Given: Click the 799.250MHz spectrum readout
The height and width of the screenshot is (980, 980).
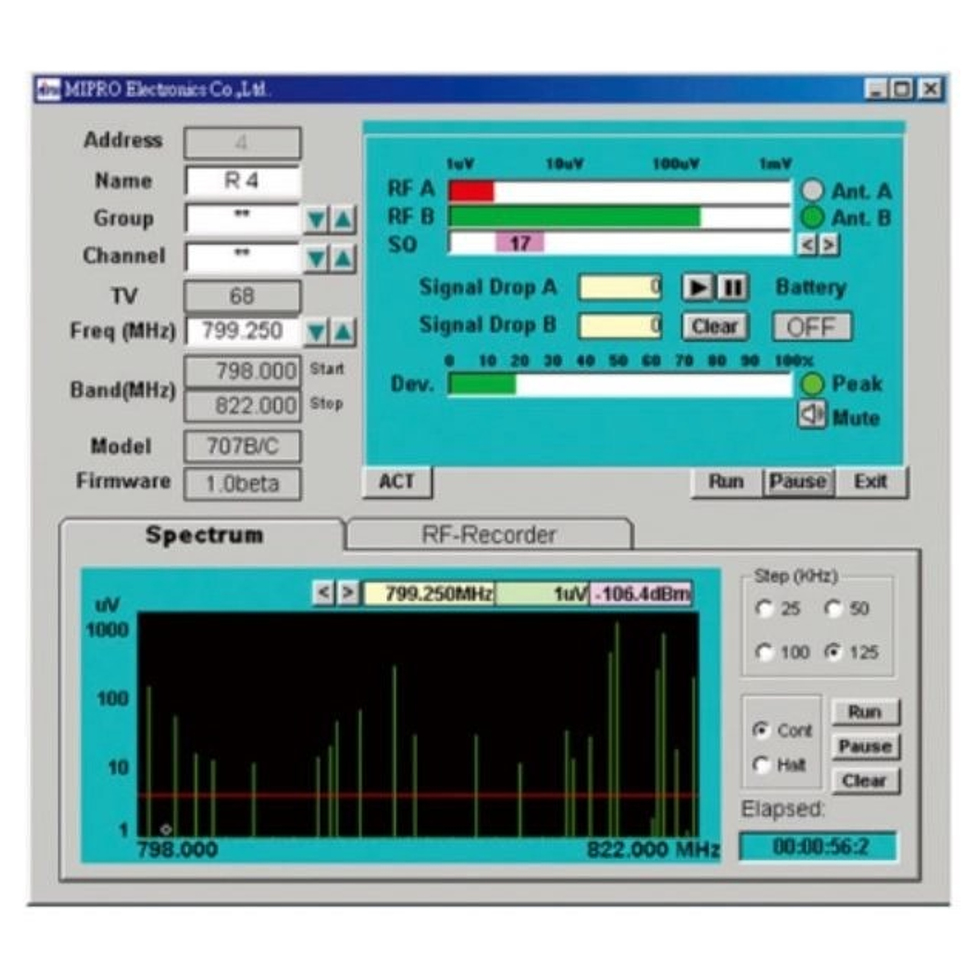Looking at the screenshot, I should tap(429, 593).
